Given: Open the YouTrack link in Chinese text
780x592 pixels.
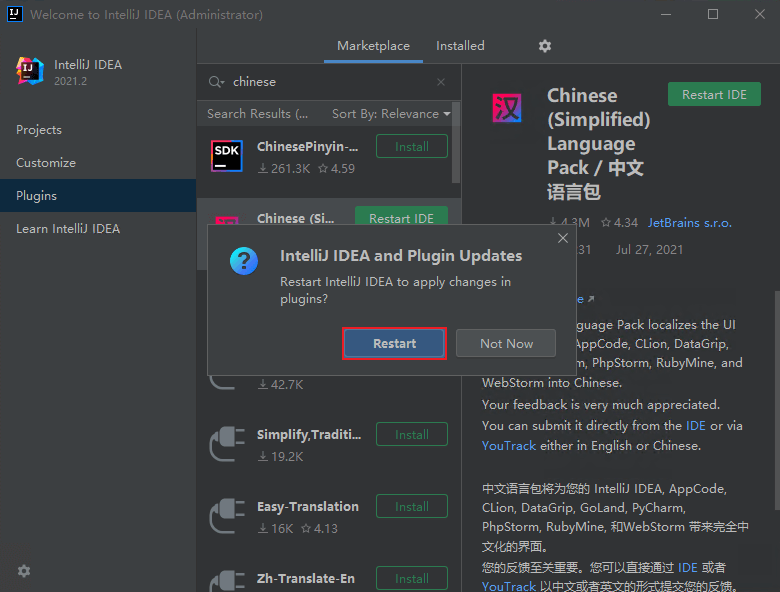Looking at the screenshot, I should pyautogui.click(x=508, y=586).
